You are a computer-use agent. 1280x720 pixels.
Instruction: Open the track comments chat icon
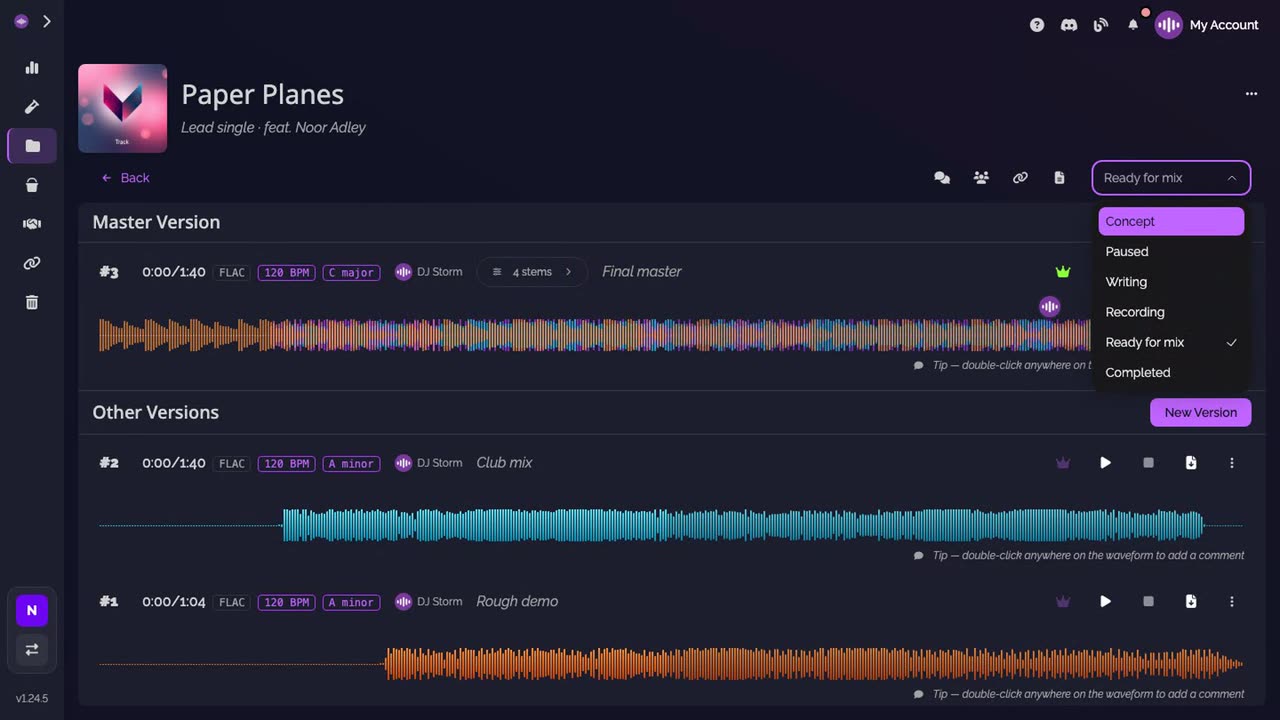coord(942,178)
